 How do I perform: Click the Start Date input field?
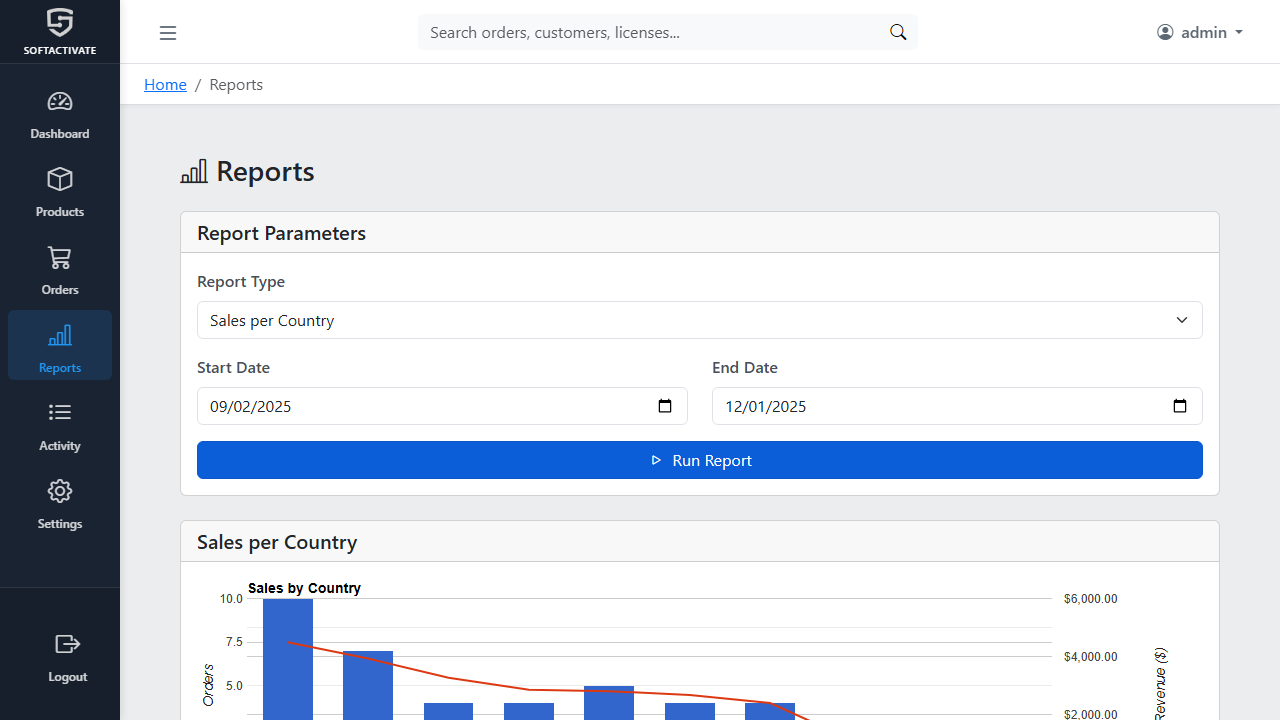[x=420, y=406]
